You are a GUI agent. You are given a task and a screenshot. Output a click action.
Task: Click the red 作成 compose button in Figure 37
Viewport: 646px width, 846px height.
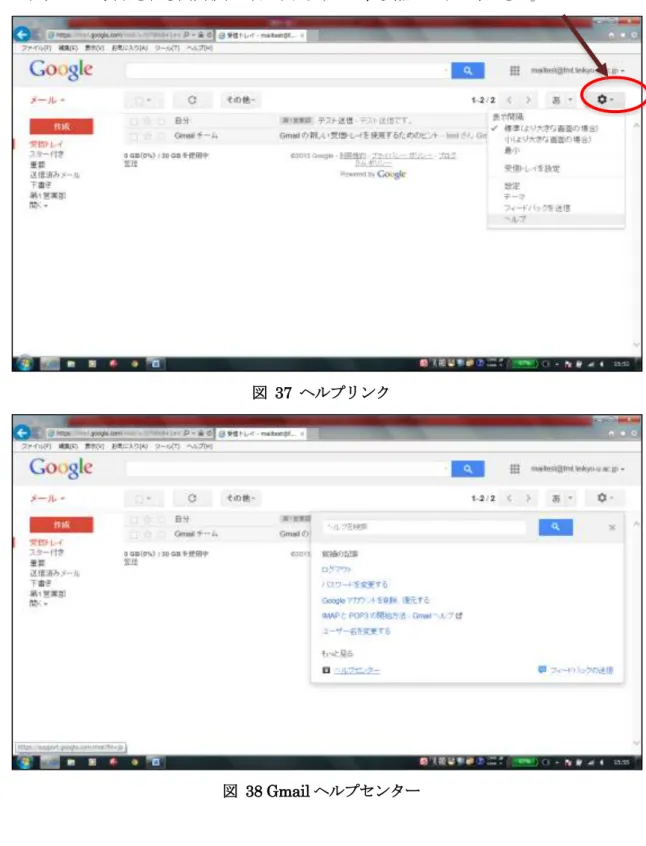(61, 126)
